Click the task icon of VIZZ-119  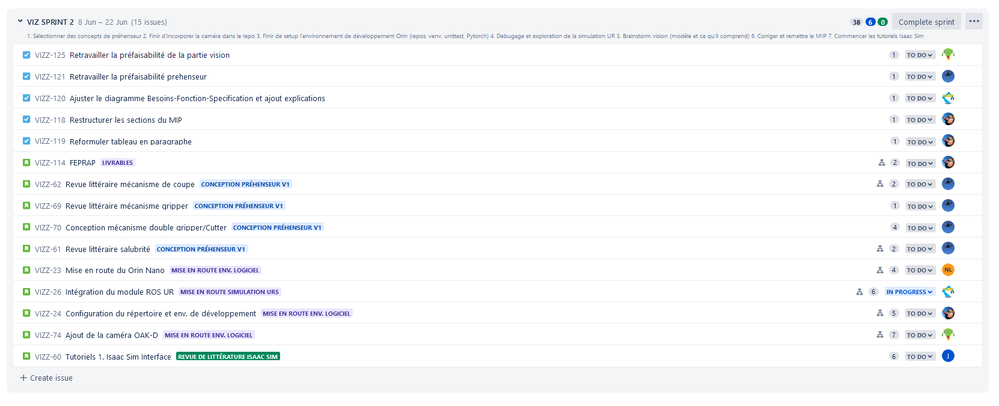point(27,141)
